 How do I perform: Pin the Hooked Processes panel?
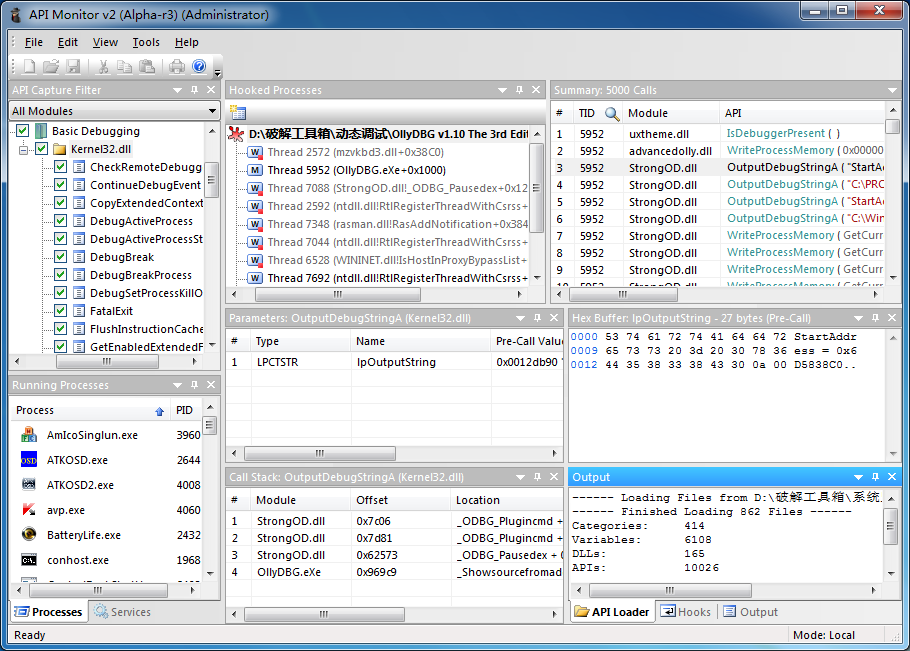tap(519, 90)
